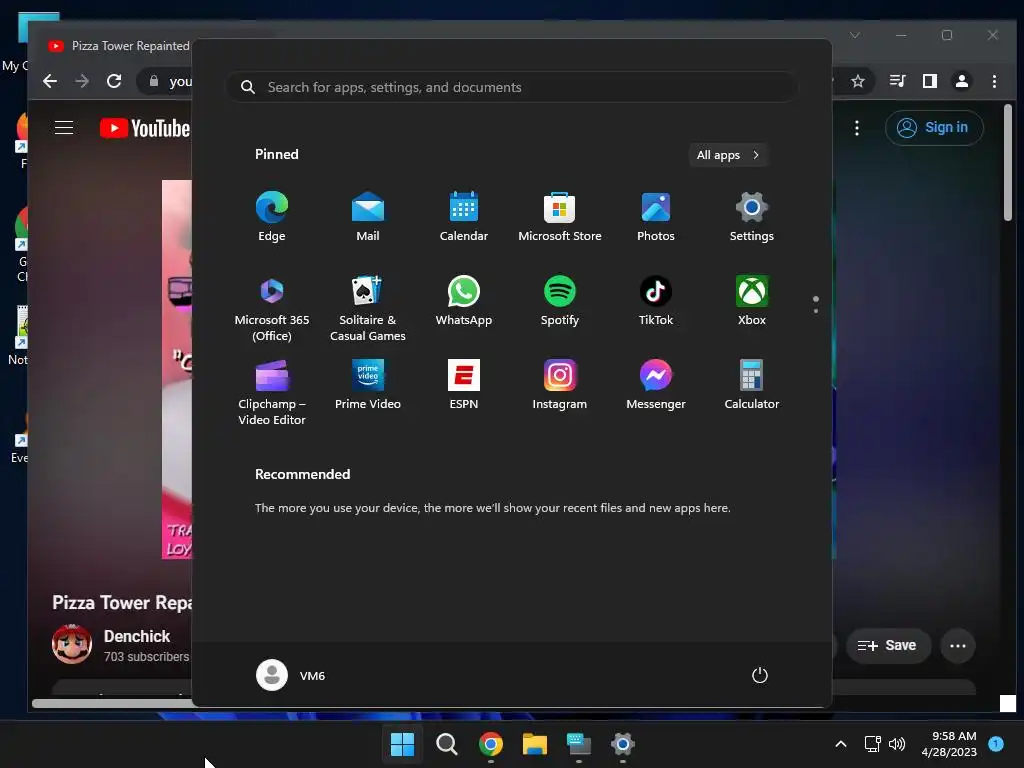This screenshot has height=768, width=1024.
Task: Click the Start menu power button
Action: pos(760,675)
